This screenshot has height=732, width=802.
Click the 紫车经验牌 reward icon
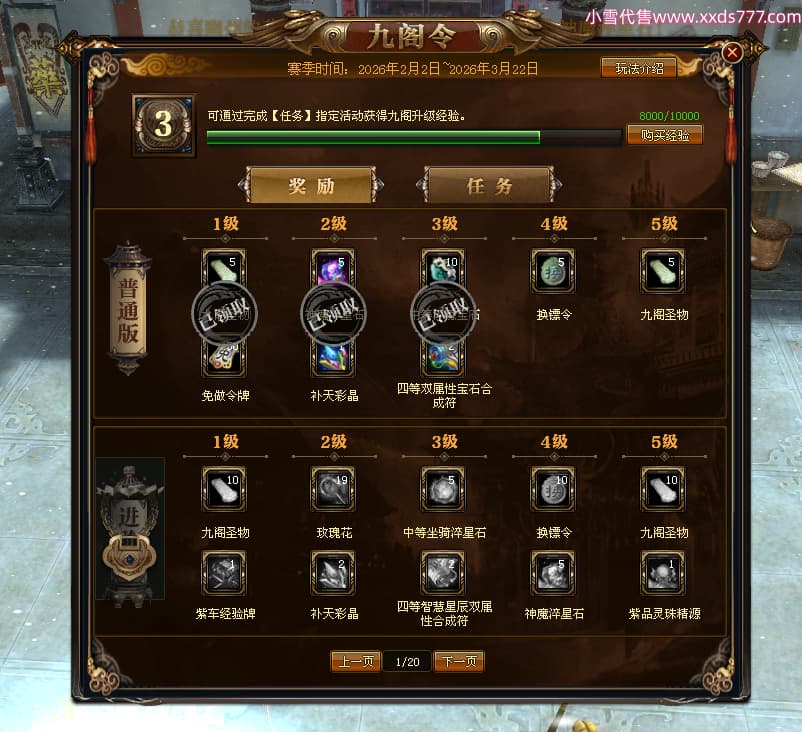pos(224,572)
